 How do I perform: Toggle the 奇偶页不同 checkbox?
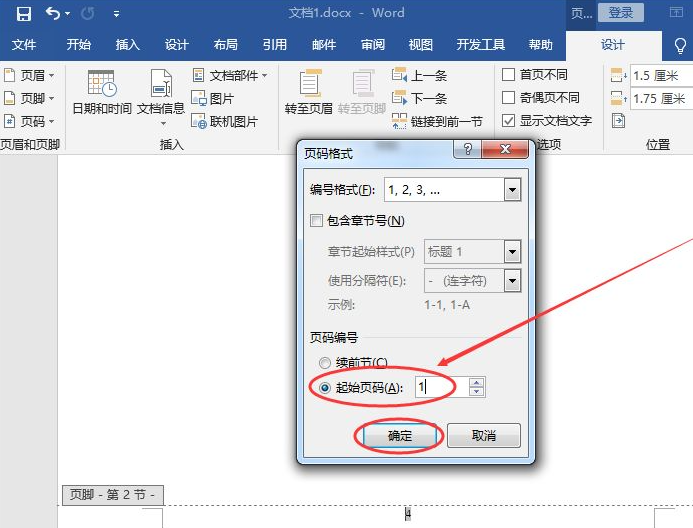coord(509,98)
